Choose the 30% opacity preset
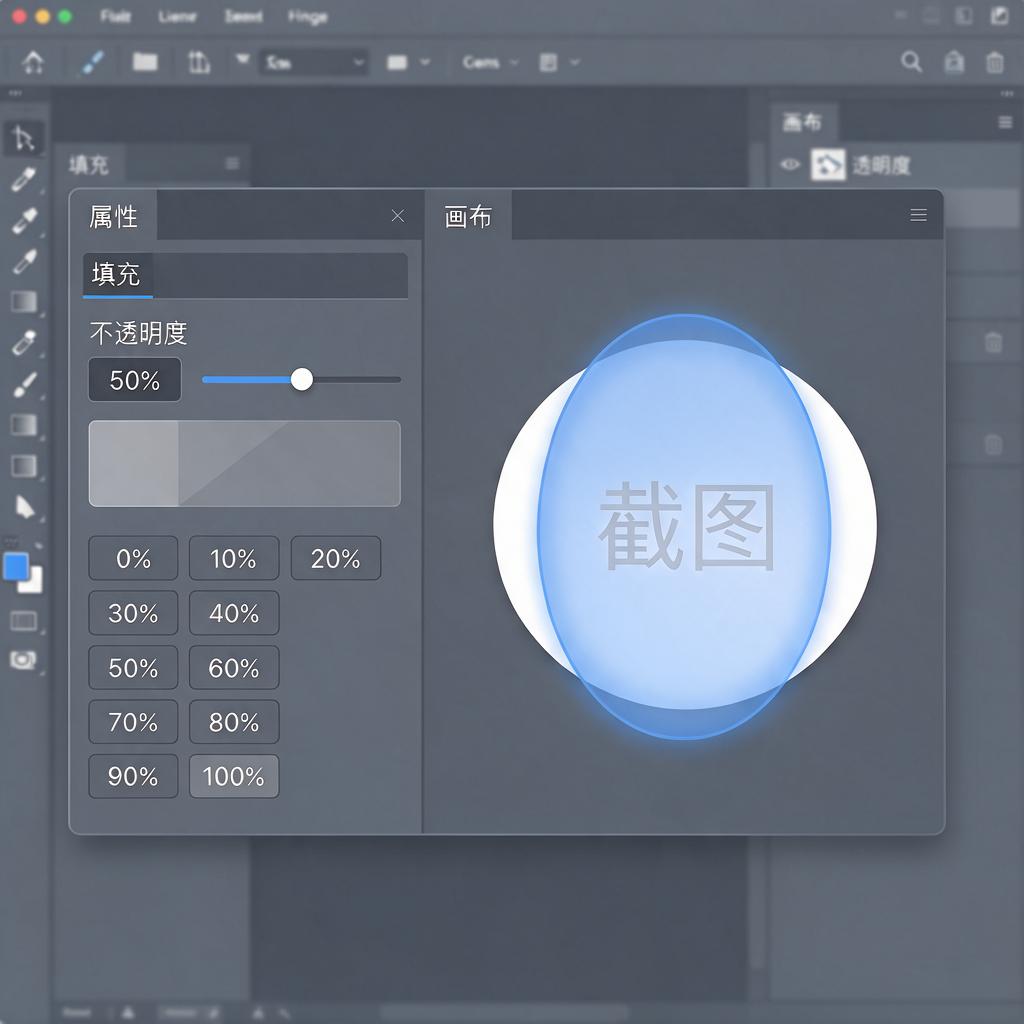 point(133,613)
